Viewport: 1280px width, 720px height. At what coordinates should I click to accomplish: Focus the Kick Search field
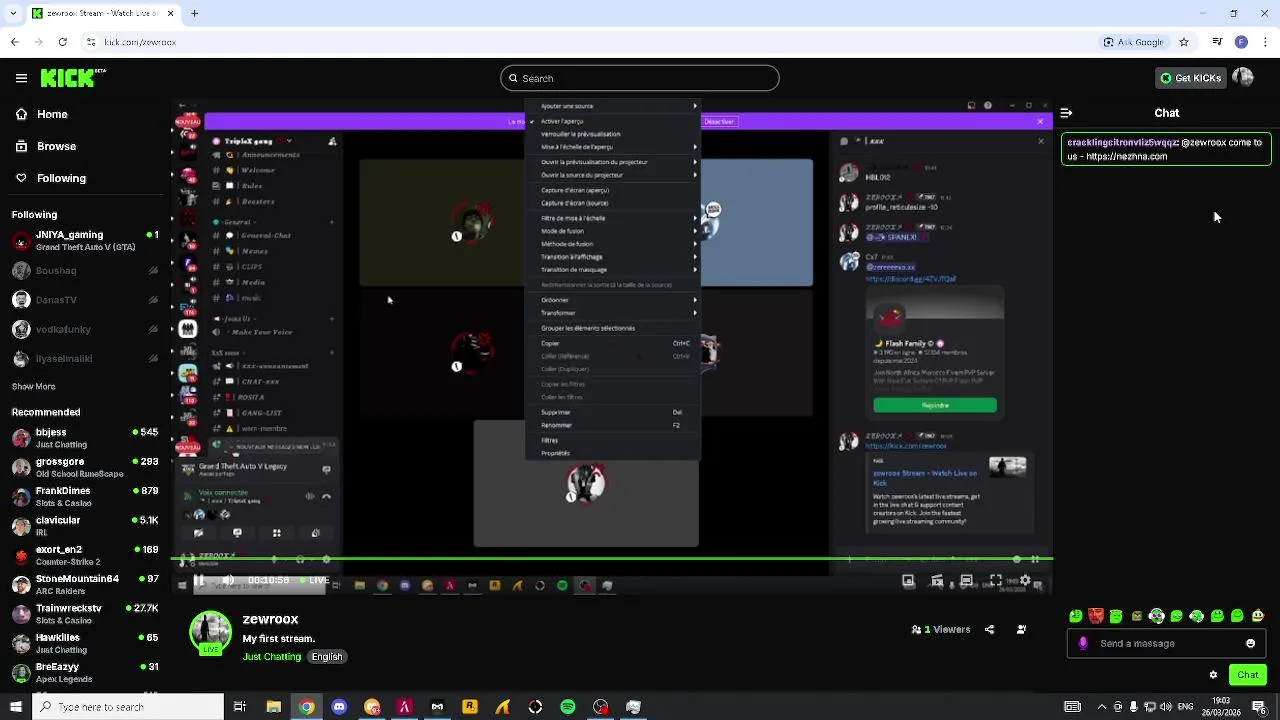(x=640, y=78)
